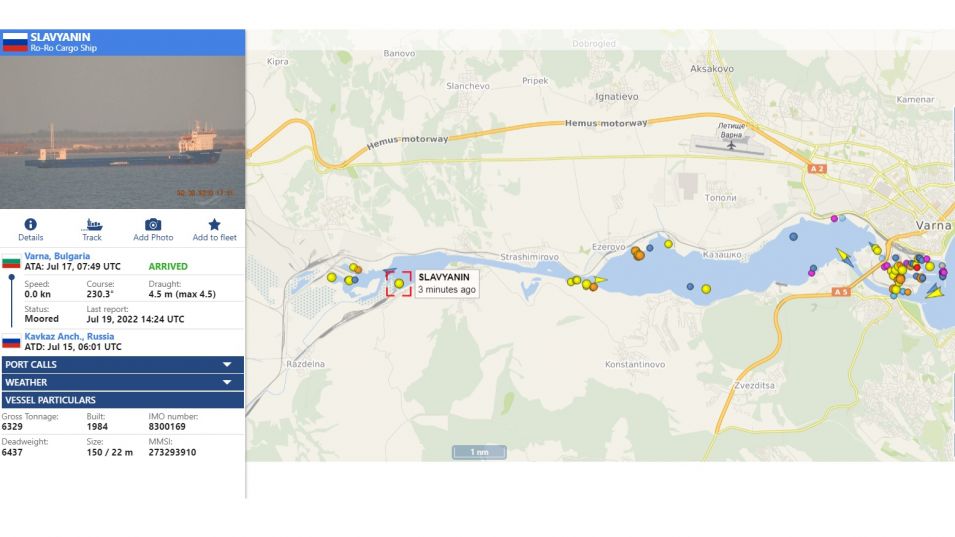The height and width of the screenshot is (537, 955).
Task: Expand the WEATHER section arrow
Action: [x=227, y=382]
